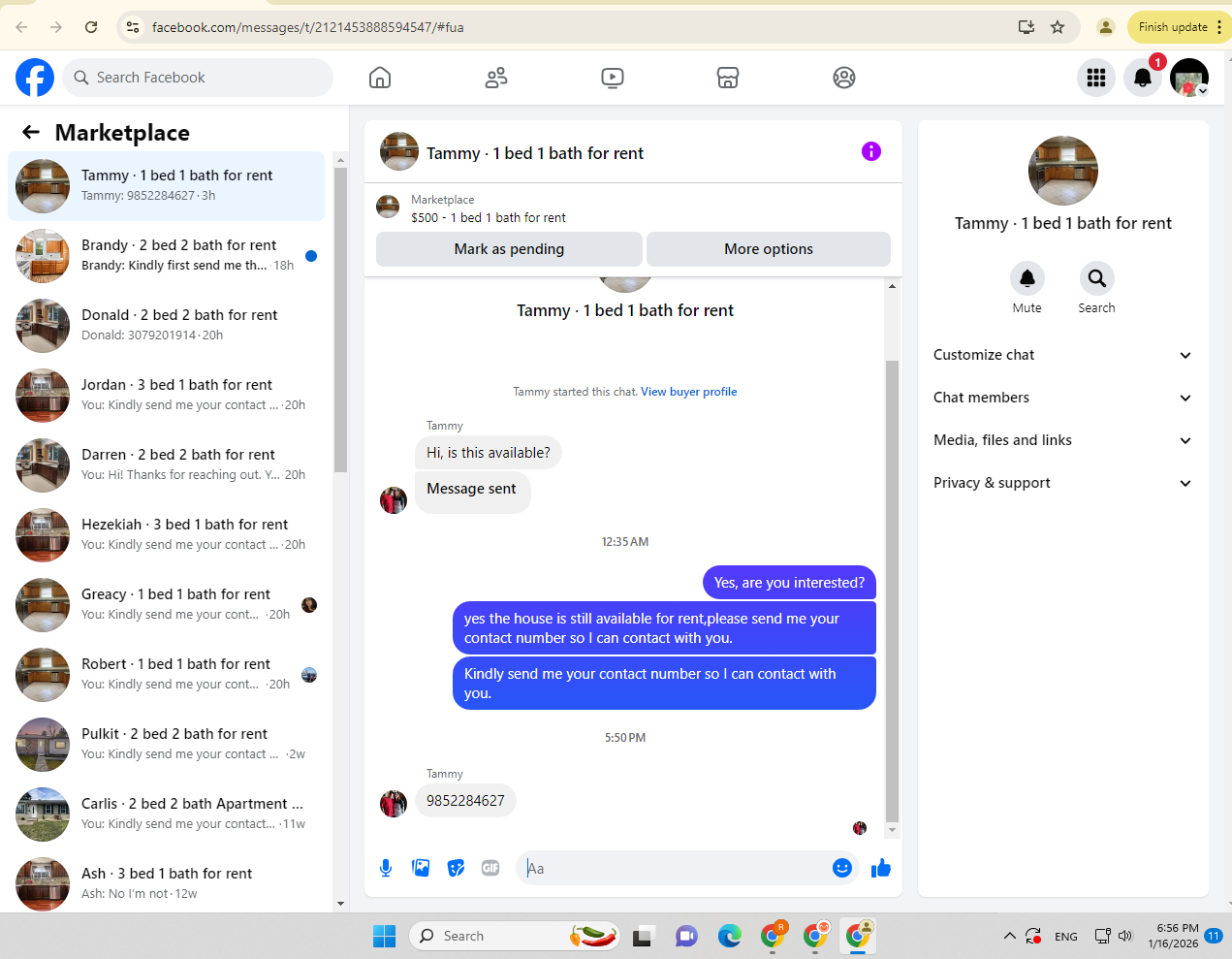Open Jordan 3 bed 1 bath conversation
The image size is (1232, 959).
167,396
